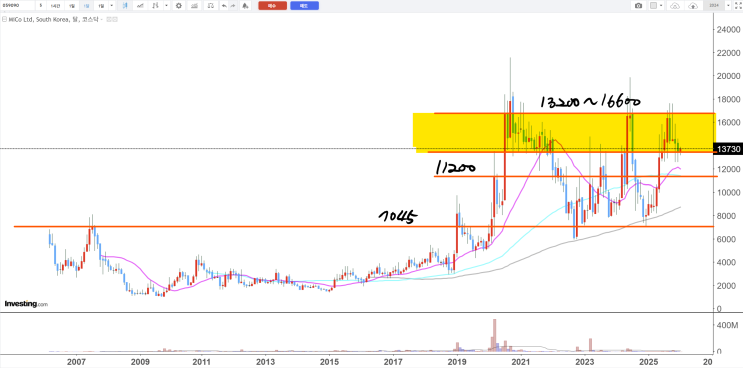Click the blue 매도 sell button

[x=304, y=6]
